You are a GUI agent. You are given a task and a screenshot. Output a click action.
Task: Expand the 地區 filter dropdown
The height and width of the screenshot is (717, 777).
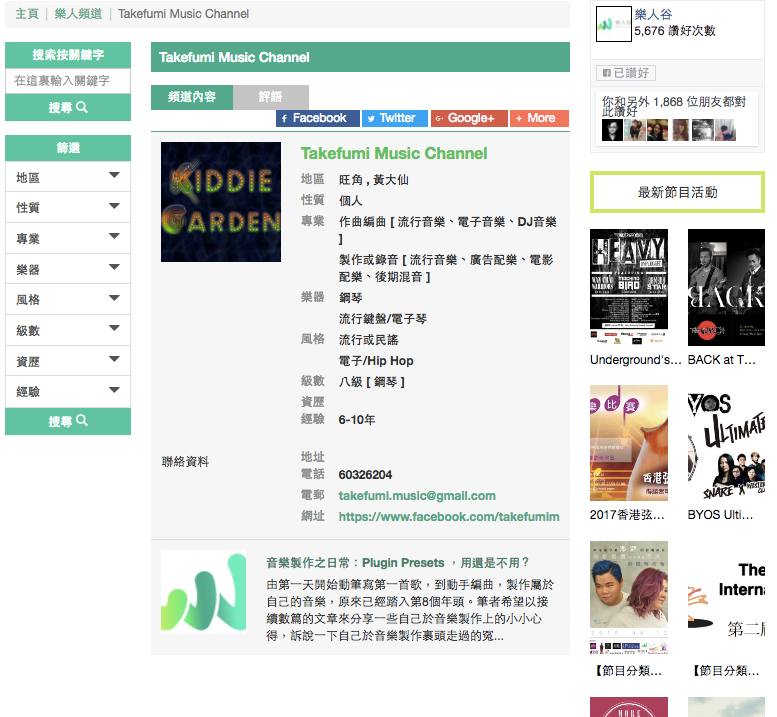tap(68, 177)
